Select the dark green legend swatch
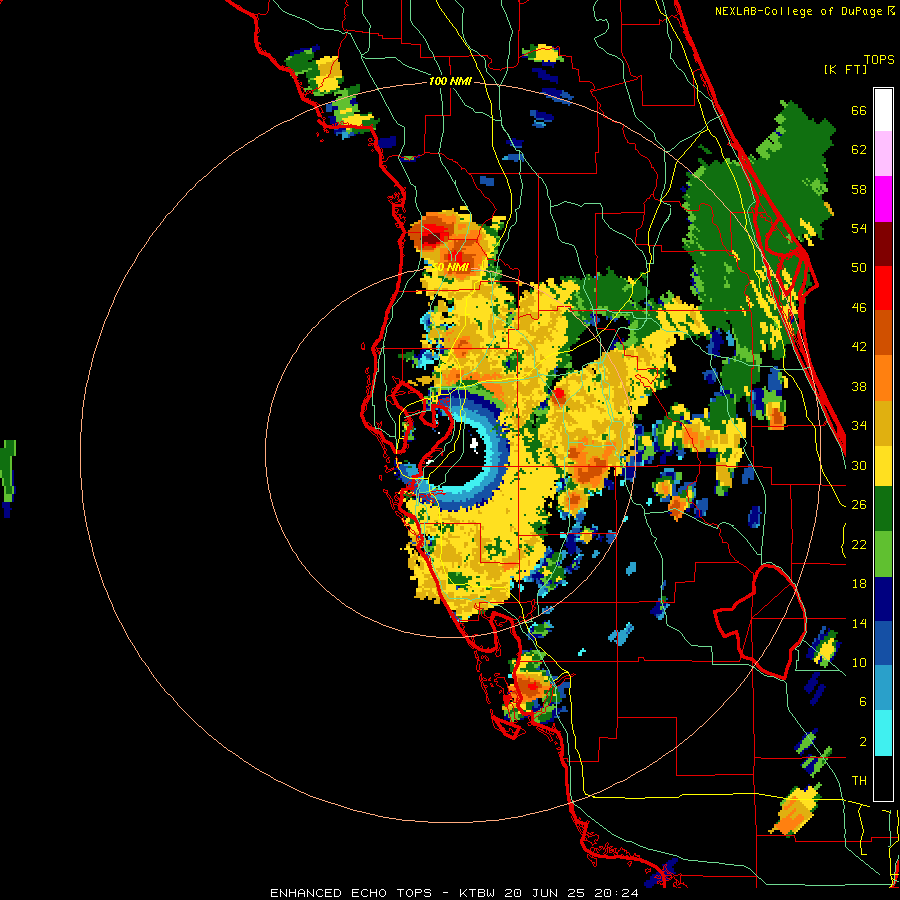Image resolution: width=900 pixels, height=900 pixels. pos(883,509)
